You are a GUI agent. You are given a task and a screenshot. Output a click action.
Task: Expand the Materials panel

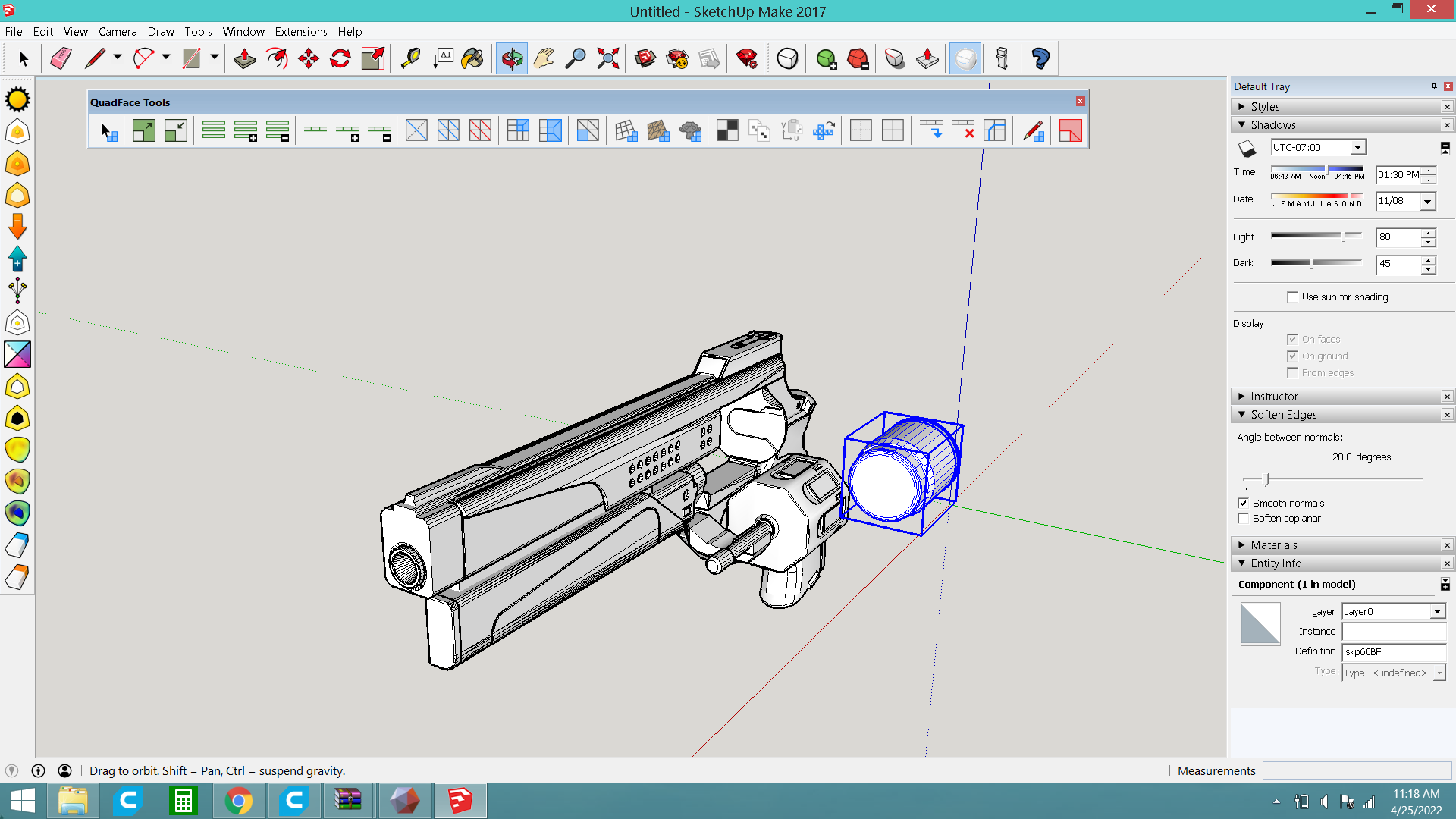tap(1274, 544)
